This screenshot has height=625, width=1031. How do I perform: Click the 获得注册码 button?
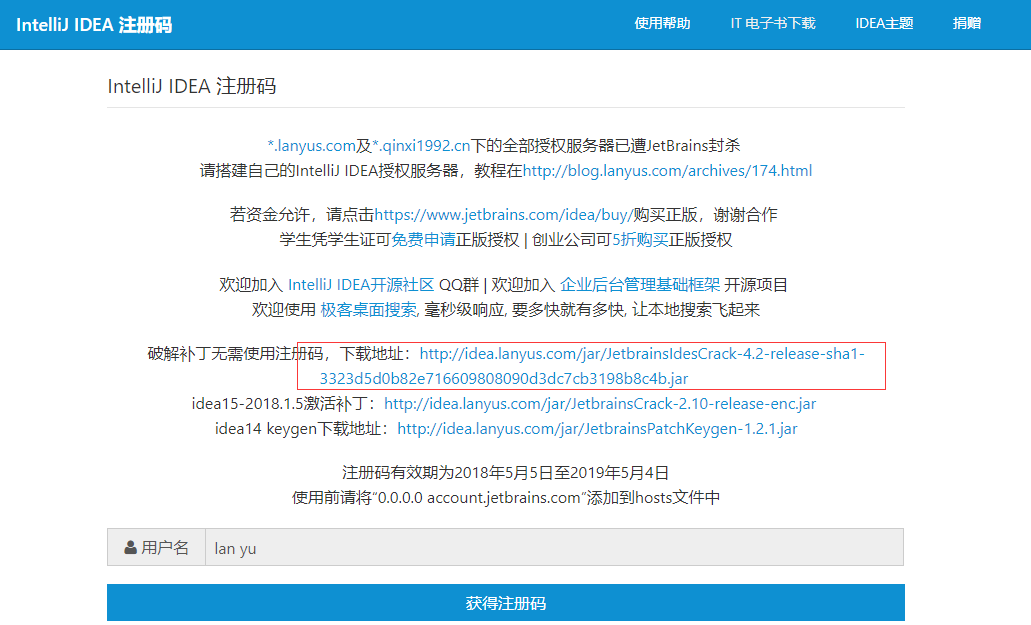[x=506, y=603]
